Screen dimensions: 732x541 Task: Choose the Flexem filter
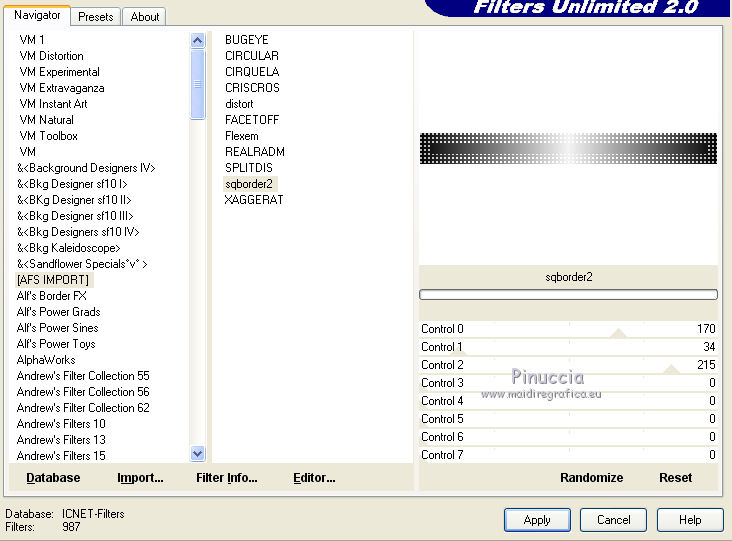[x=241, y=136]
